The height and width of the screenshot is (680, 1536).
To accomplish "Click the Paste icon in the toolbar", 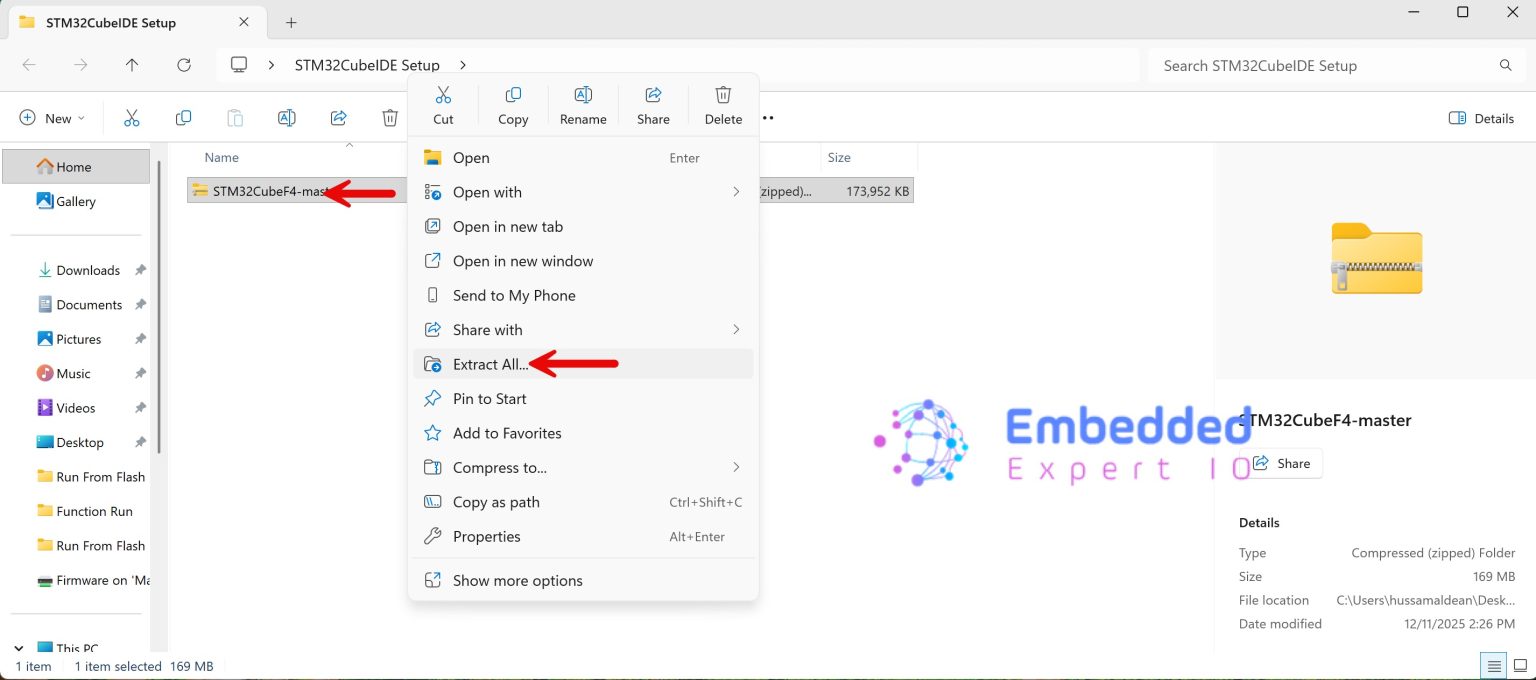I will click(x=235, y=117).
